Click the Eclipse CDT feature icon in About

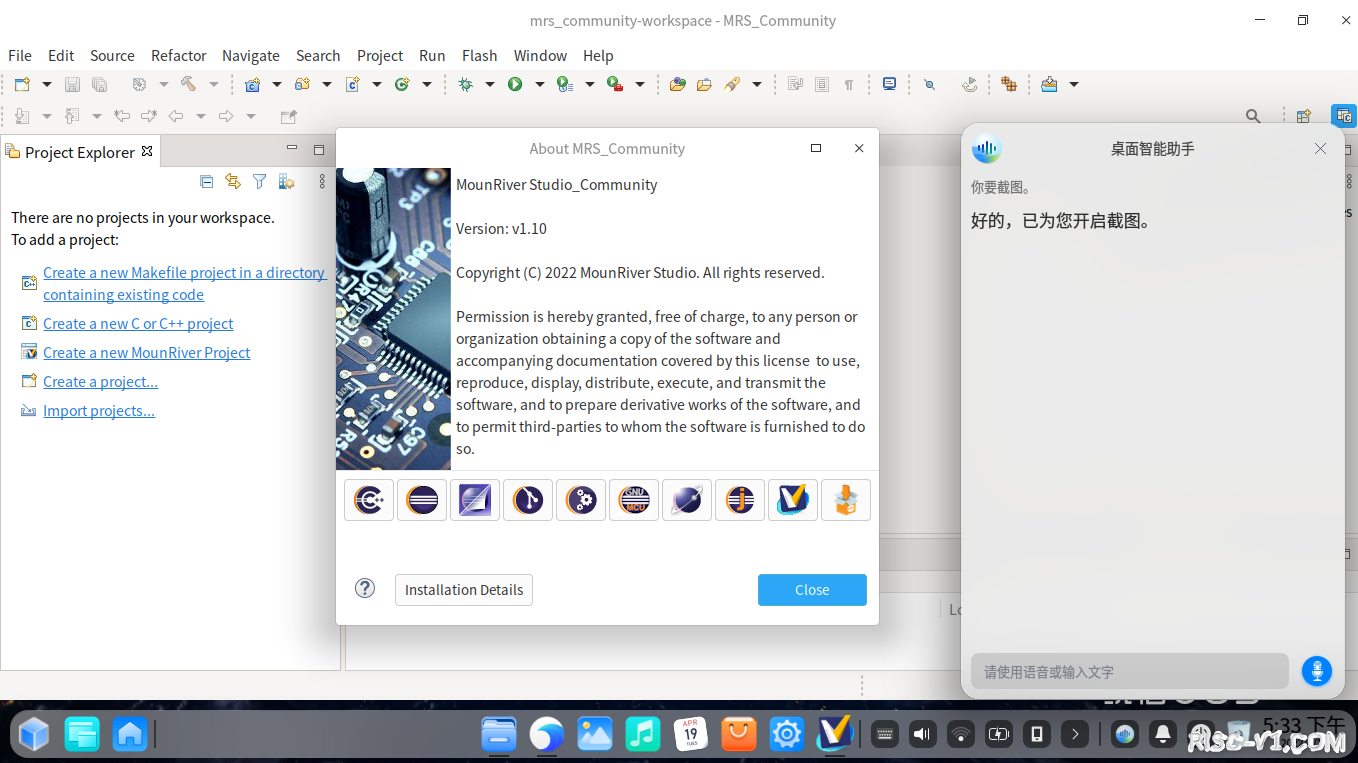click(369, 499)
